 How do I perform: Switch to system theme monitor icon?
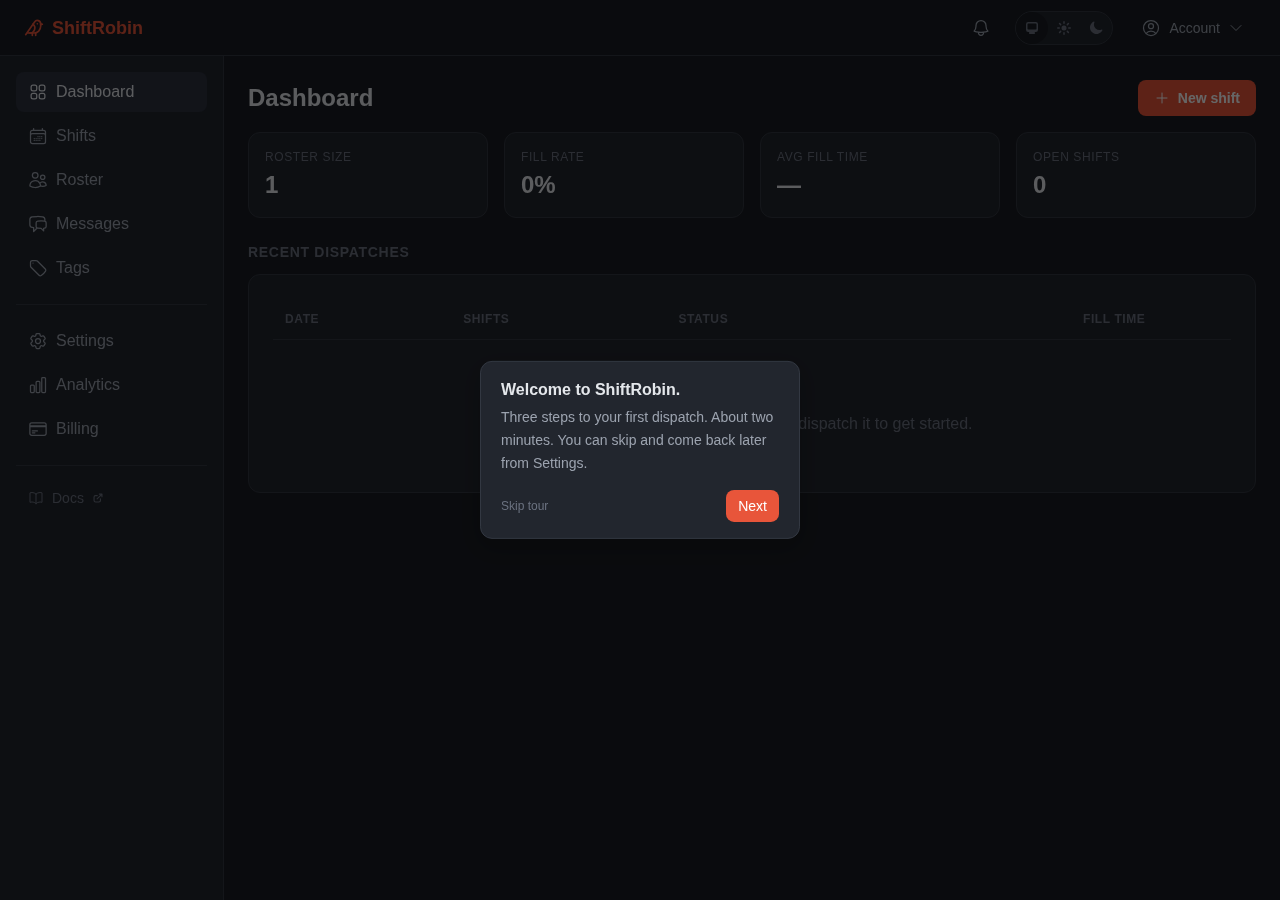(x=1032, y=28)
